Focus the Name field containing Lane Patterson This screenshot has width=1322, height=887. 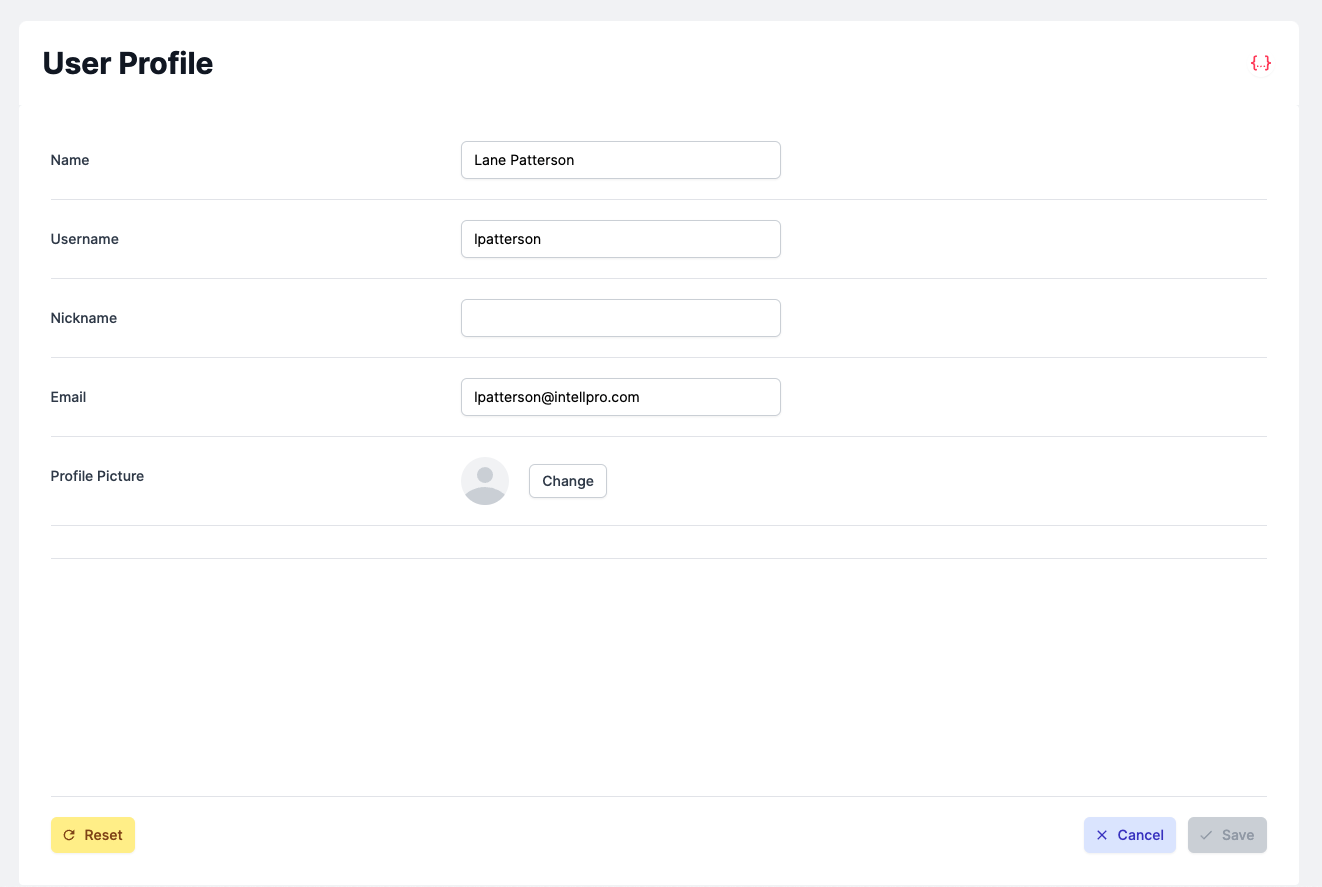(620, 160)
